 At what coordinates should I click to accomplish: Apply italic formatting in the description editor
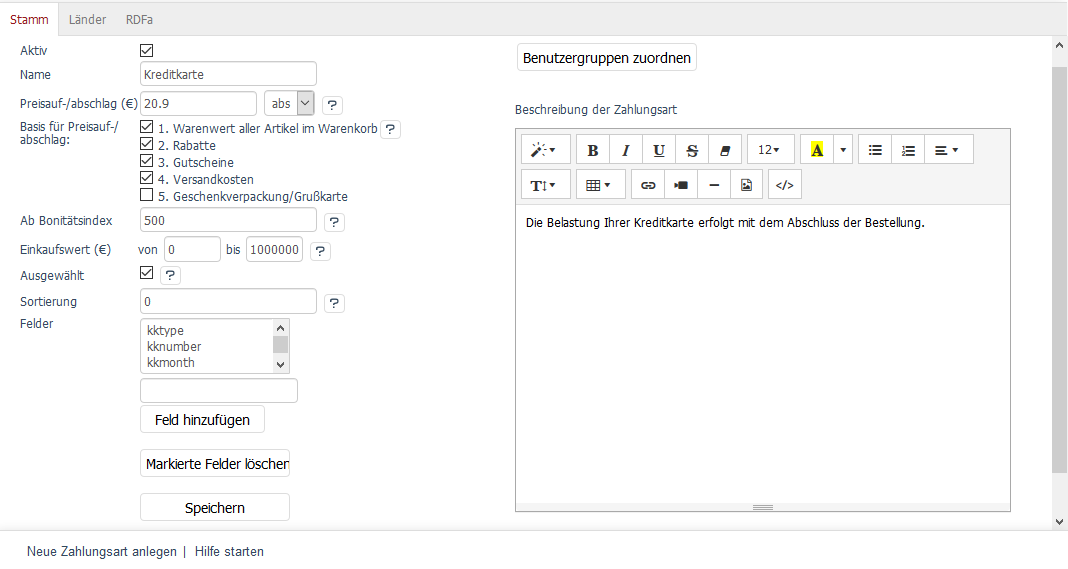pyautogui.click(x=626, y=150)
